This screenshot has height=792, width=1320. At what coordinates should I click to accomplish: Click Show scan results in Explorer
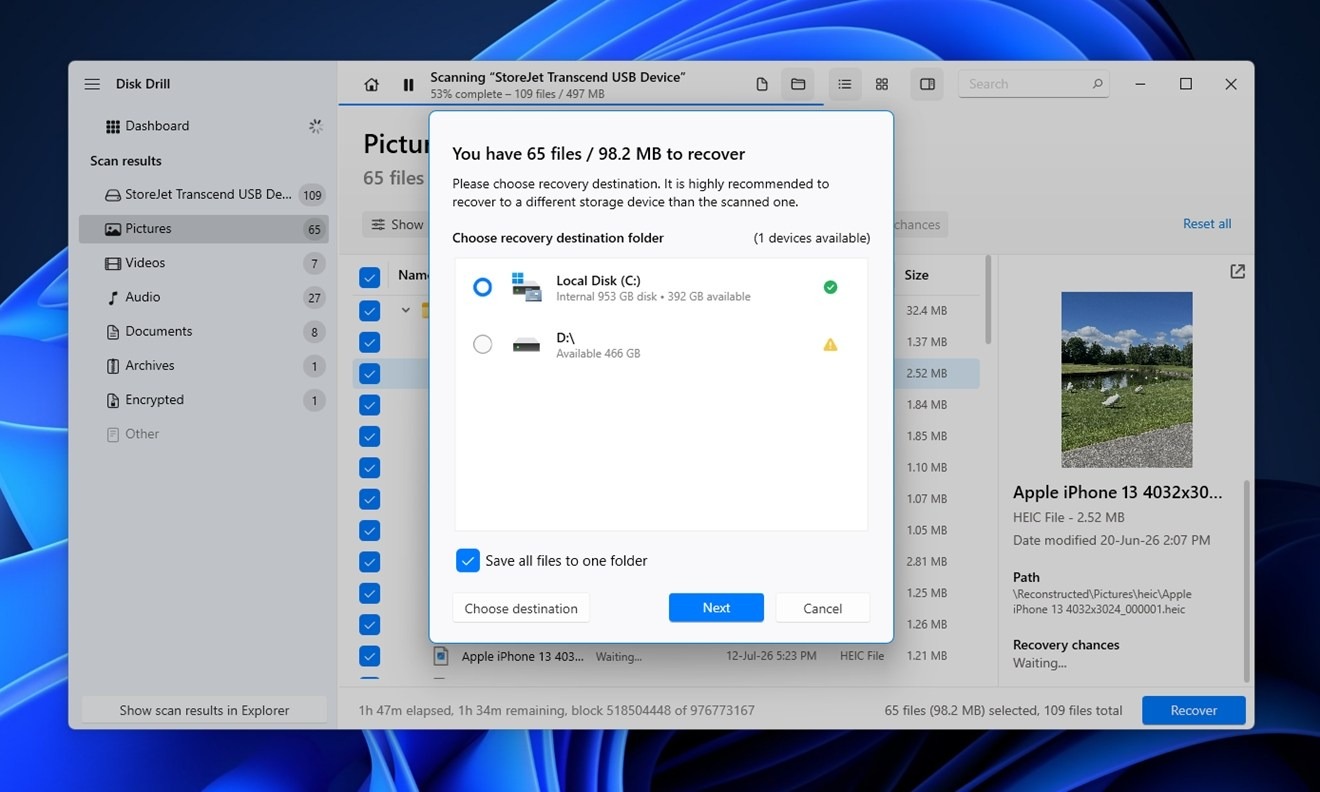pyautogui.click(x=204, y=710)
